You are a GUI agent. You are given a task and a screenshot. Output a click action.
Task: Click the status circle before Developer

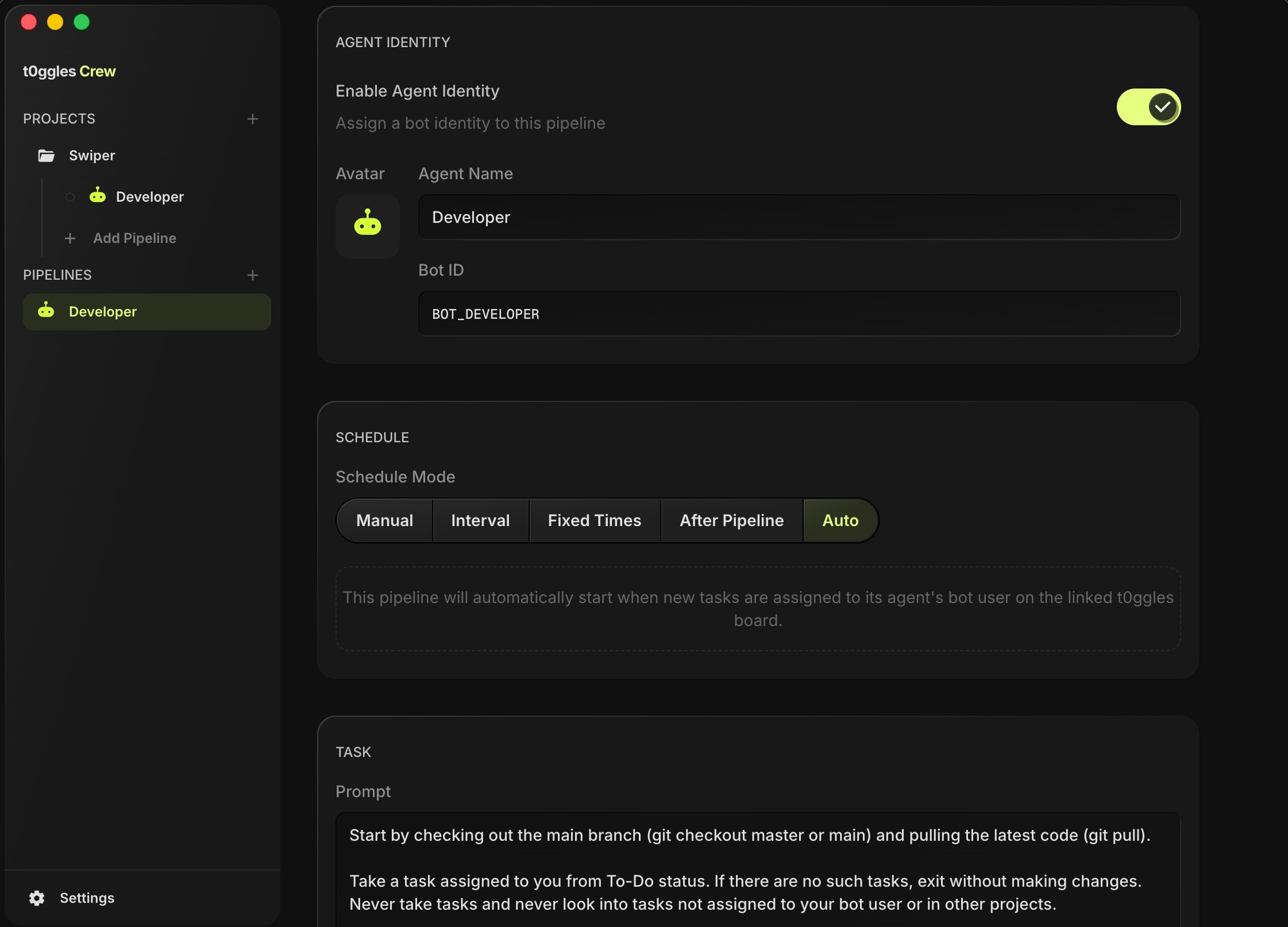pos(70,197)
